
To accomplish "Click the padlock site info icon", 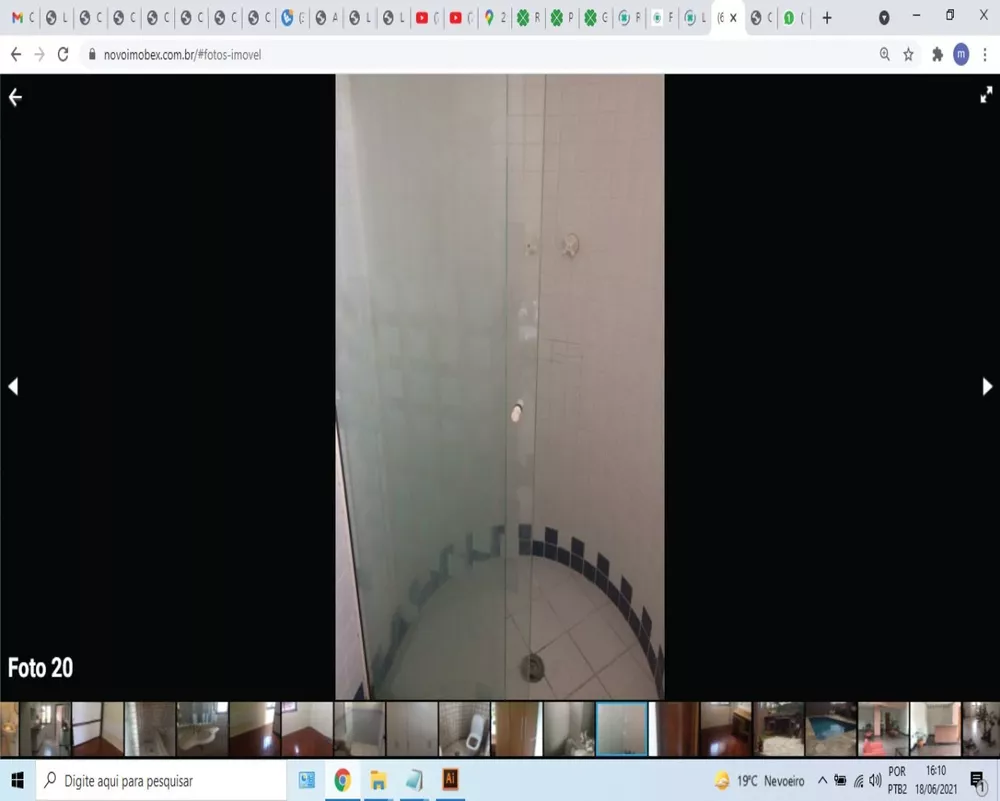I will coord(92,55).
